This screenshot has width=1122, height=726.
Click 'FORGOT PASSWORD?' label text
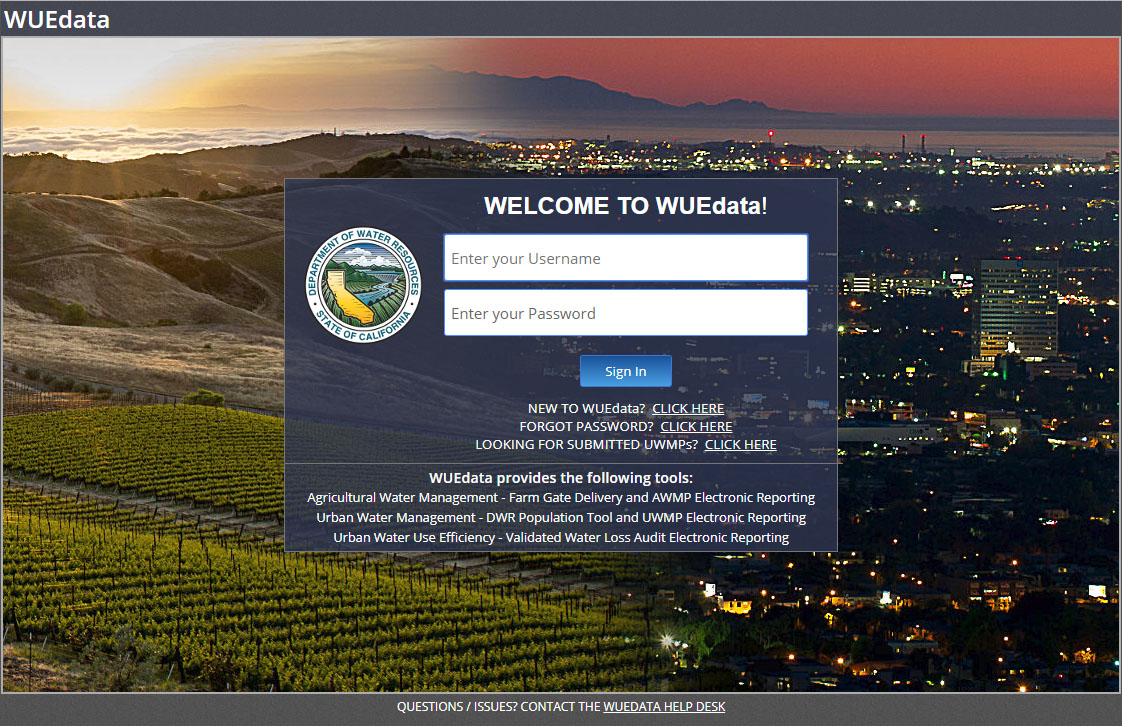coord(587,426)
